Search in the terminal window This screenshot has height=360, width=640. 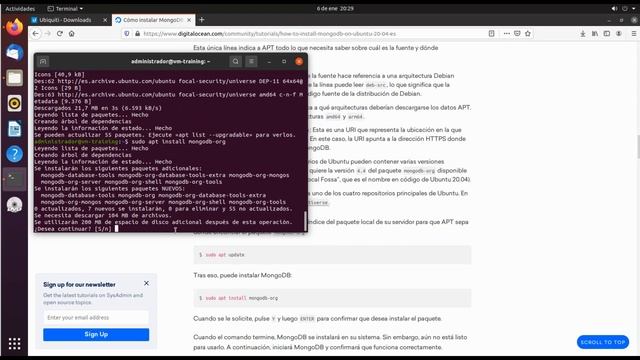click(x=236, y=61)
